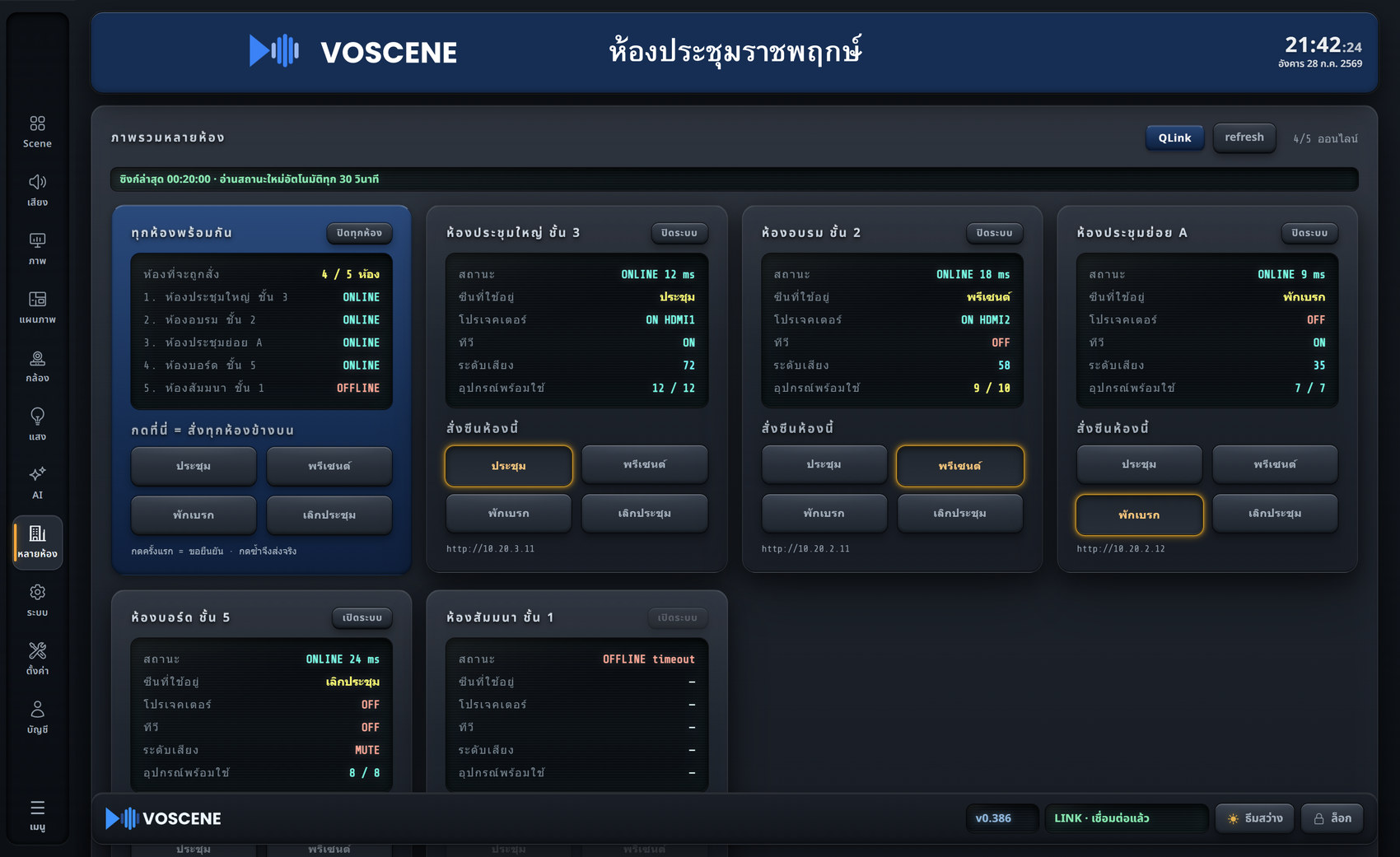Select ประชุม scene for ห้องอบรม ชั้น 2

[824, 464]
